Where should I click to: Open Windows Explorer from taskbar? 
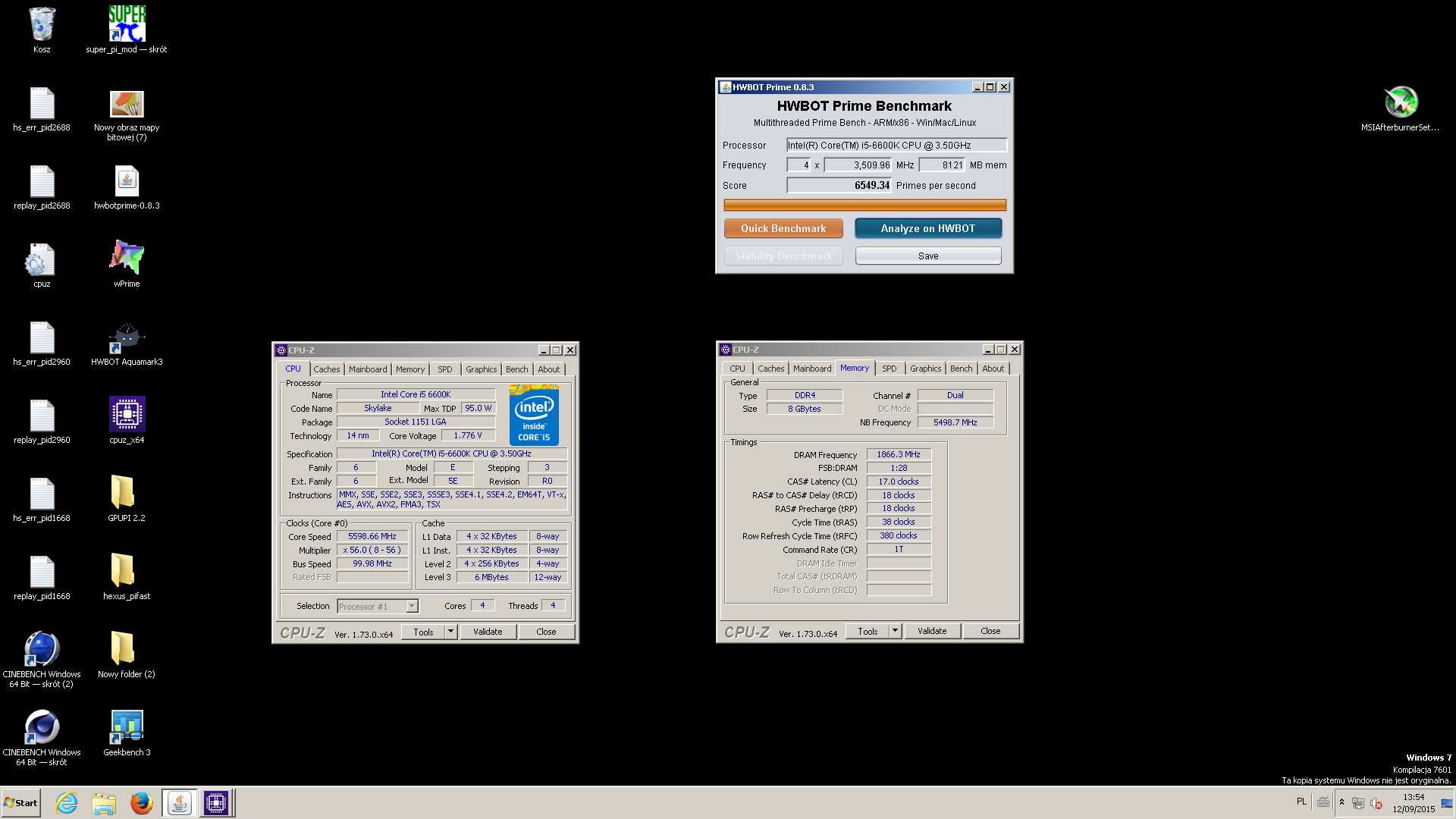tap(104, 803)
